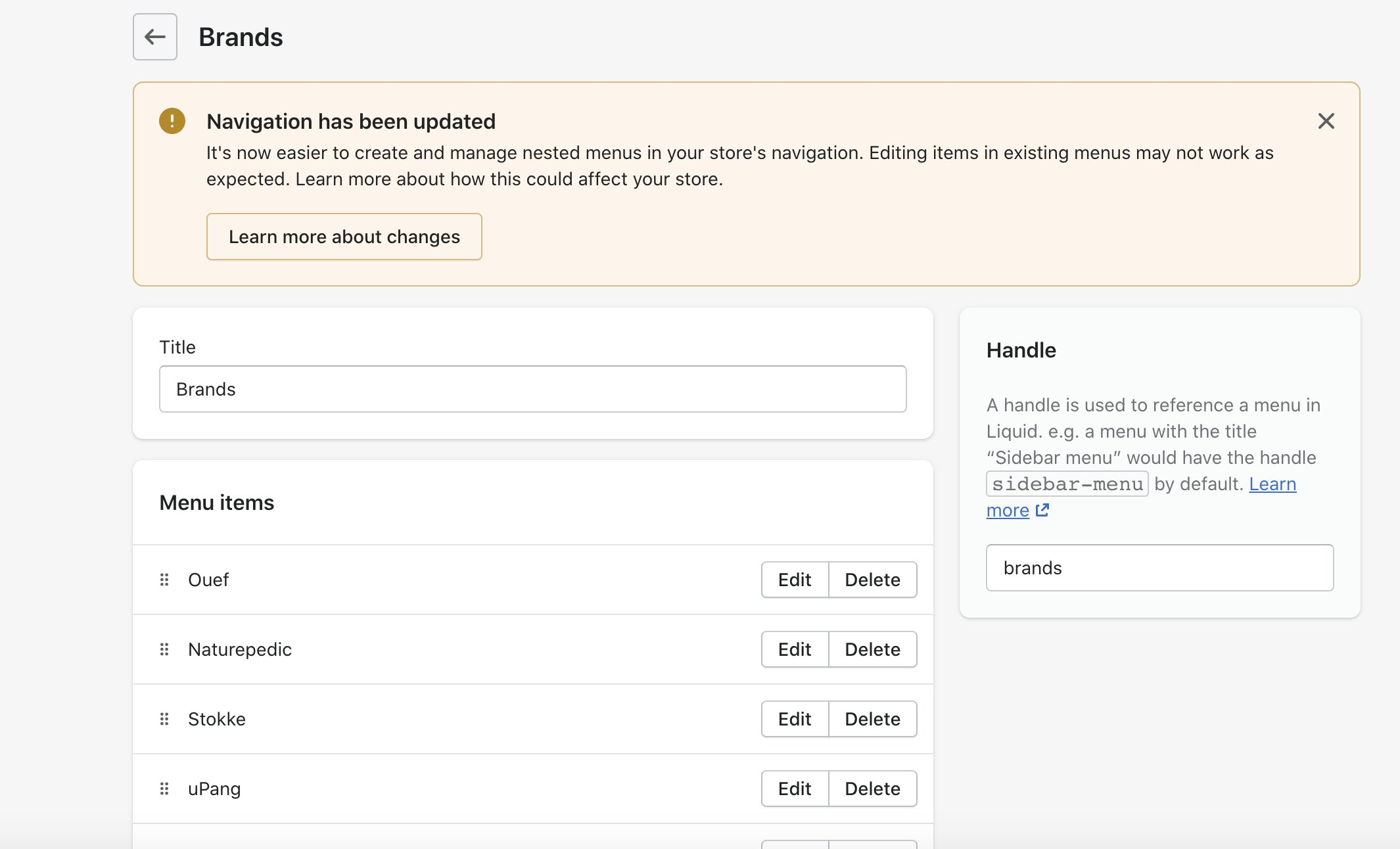Focus the Title input field
The width and height of the screenshot is (1400, 849).
pos(532,389)
